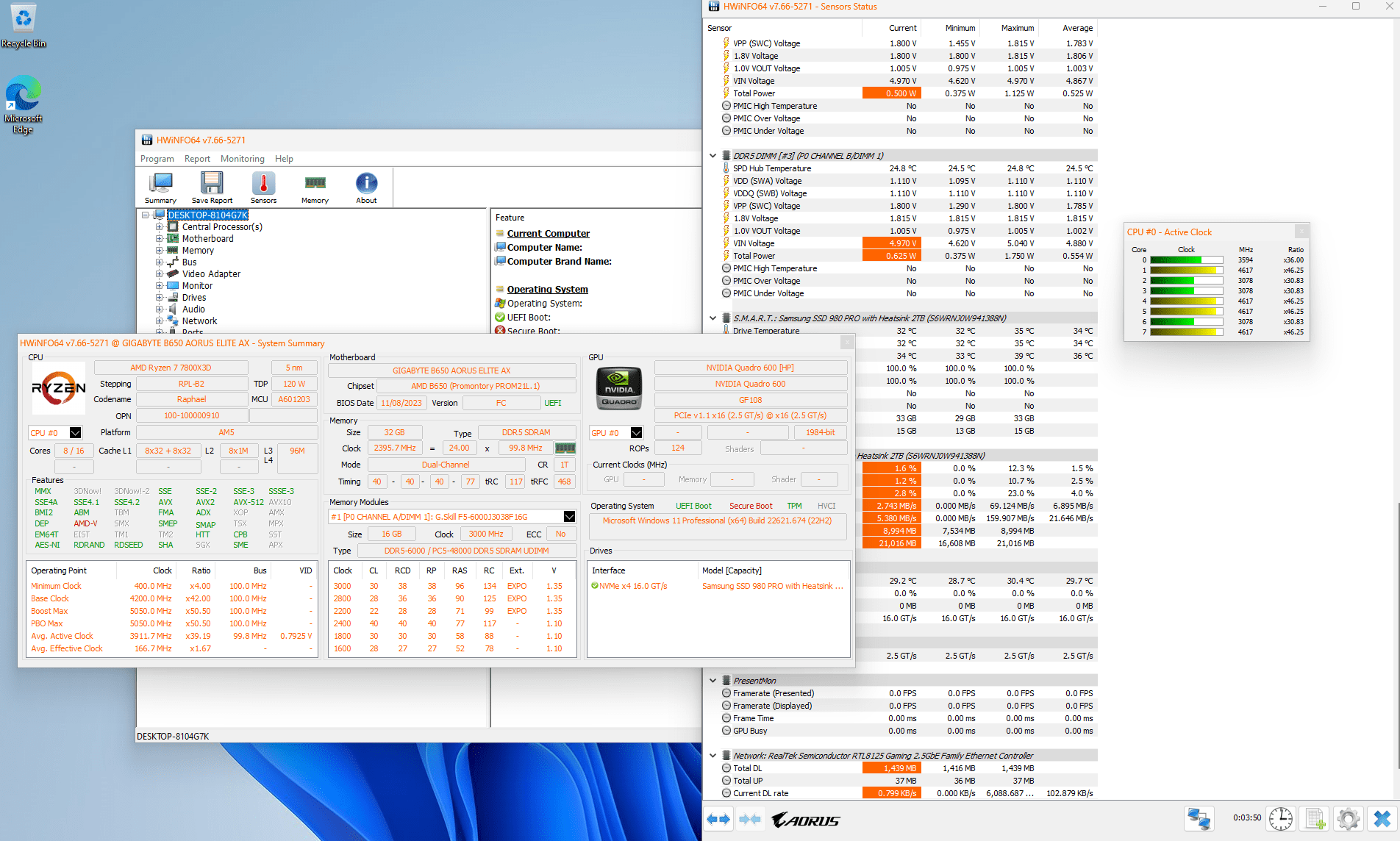Image resolution: width=1400 pixels, height=841 pixels.
Task: Click the Core 7 active clock bar
Action: [x=1186, y=332]
